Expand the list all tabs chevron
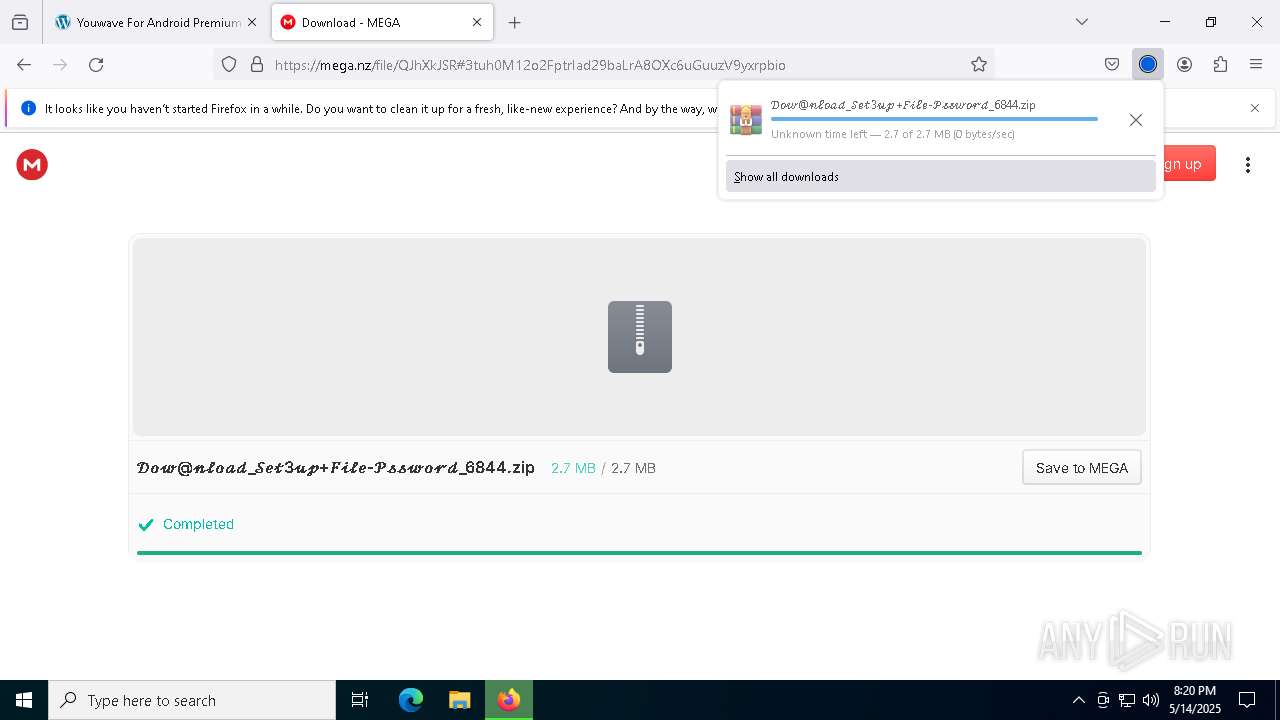The height and width of the screenshot is (720, 1280). point(1081,22)
